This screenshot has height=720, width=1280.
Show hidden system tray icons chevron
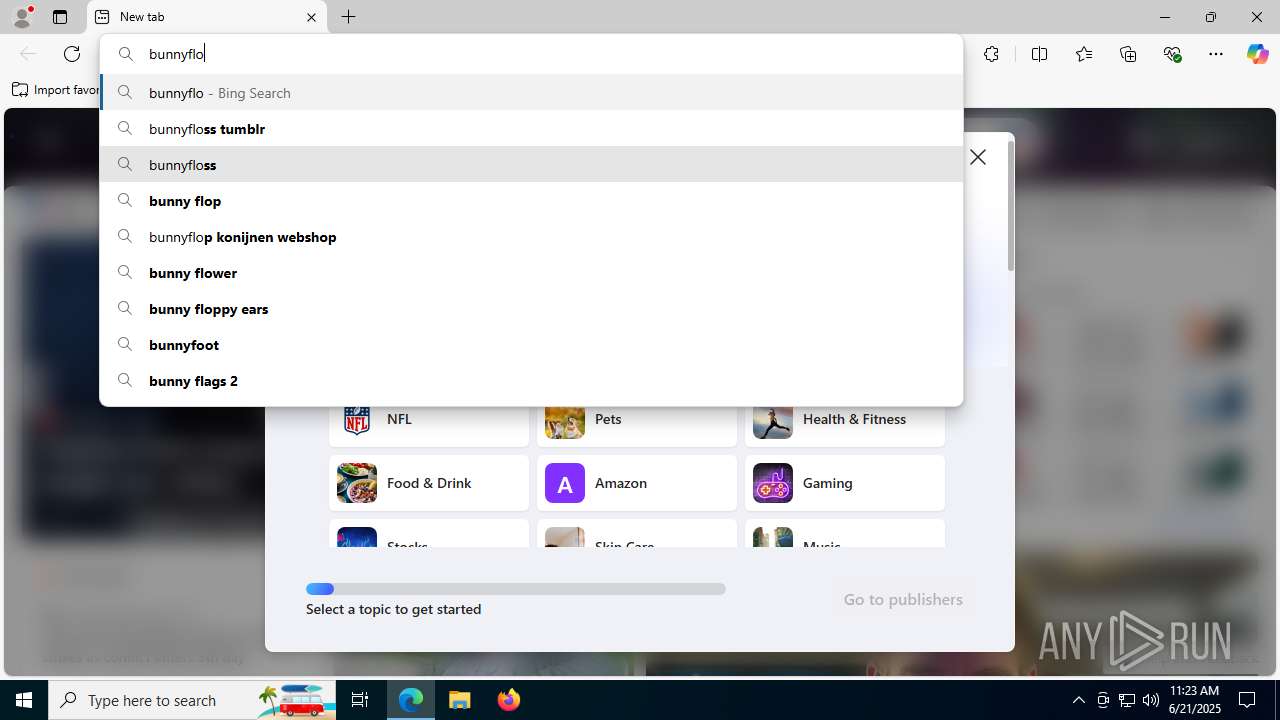click(1078, 700)
